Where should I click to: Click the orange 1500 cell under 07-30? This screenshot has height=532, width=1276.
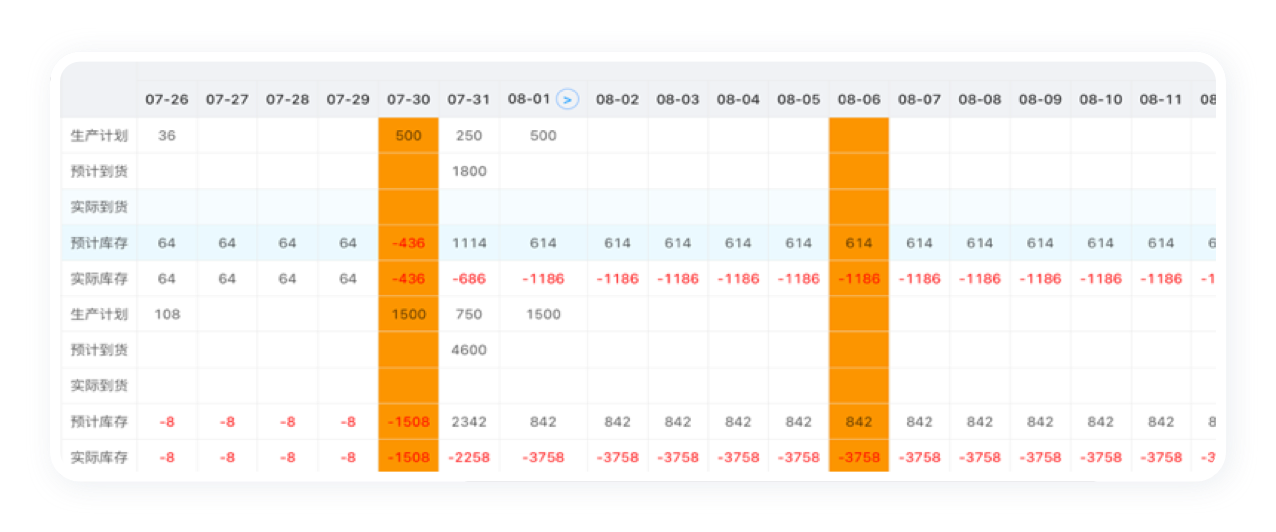[x=408, y=314]
